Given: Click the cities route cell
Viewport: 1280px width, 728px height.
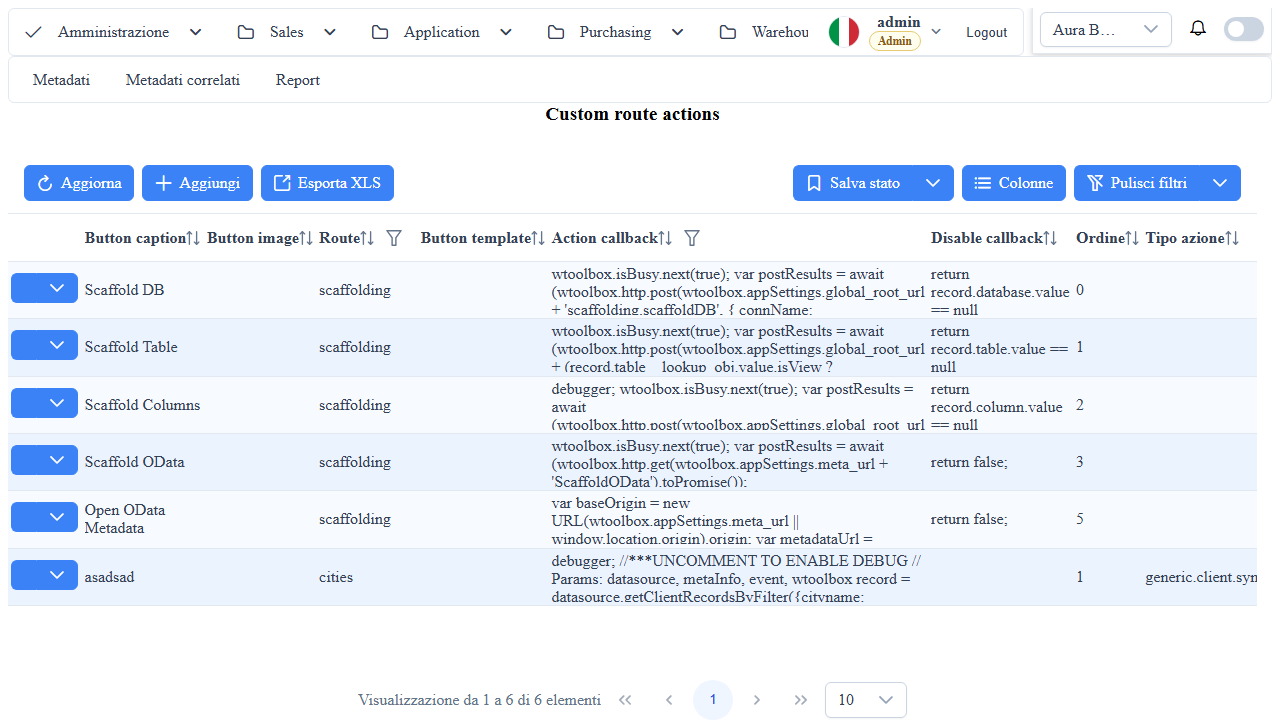Looking at the screenshot, I should (x=336, y=577).
